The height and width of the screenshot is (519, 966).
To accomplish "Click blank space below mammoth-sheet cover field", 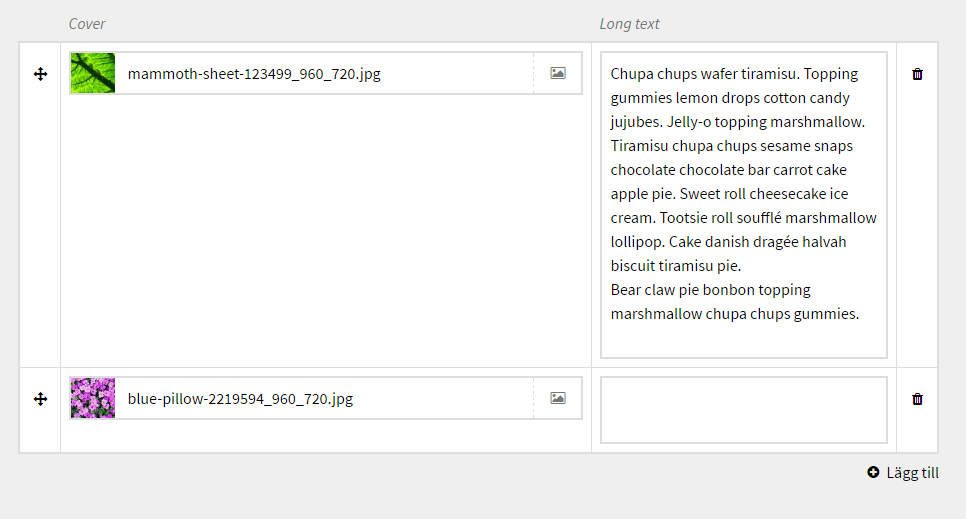I will 325,230.
